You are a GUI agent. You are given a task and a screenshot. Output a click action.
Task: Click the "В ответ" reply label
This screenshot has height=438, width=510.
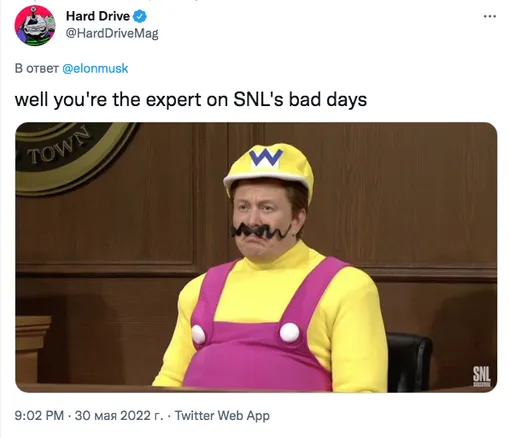click(x=37, y=68)
